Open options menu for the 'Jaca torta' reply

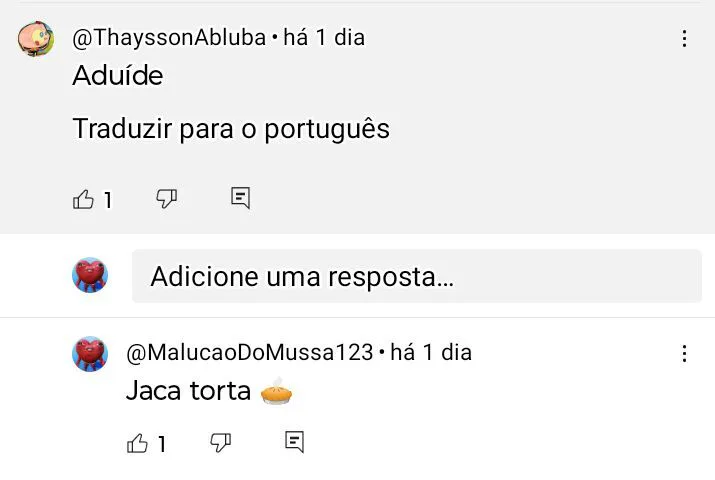[x=684, y=353]
